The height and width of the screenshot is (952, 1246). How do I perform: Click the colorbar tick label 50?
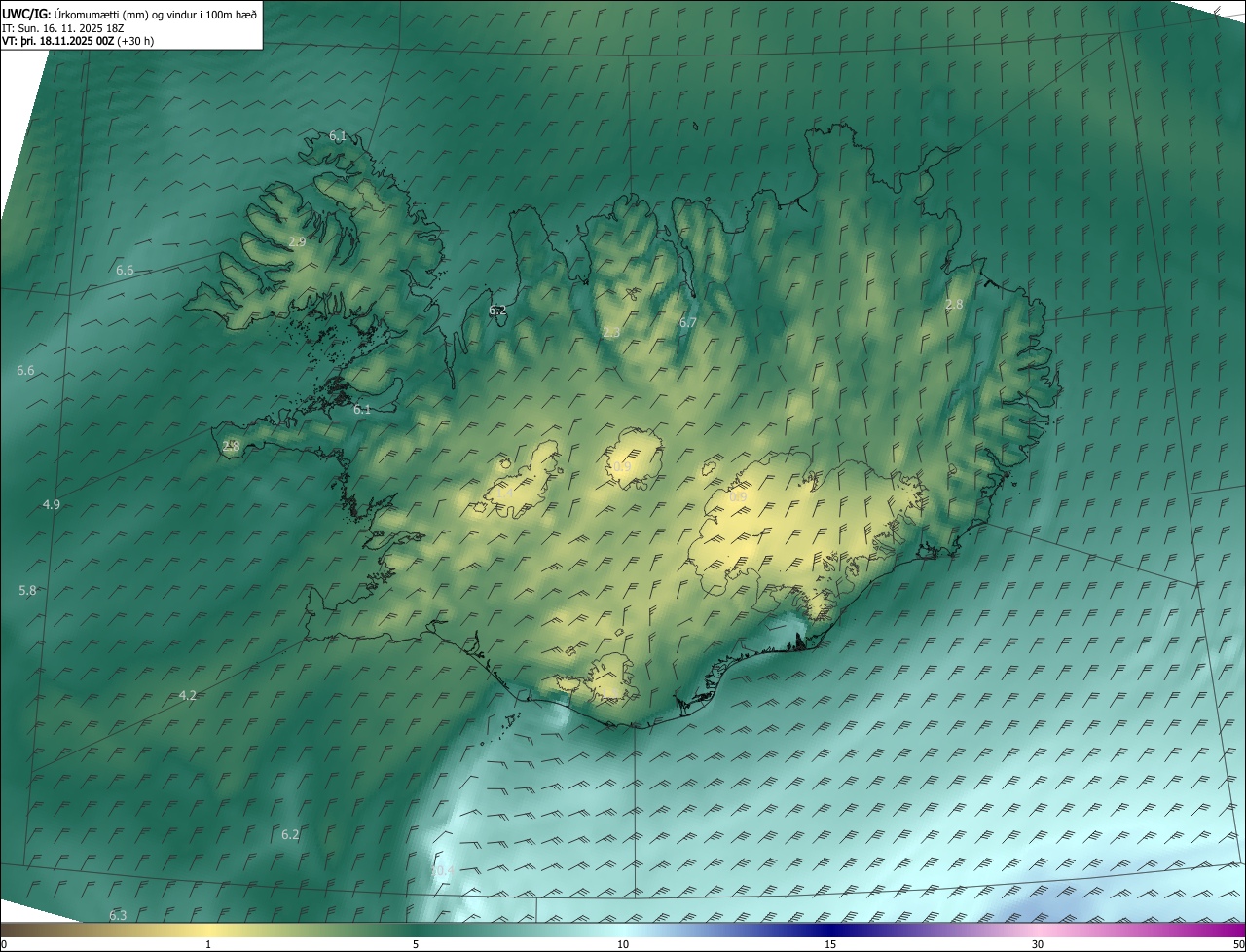tap(1238, 945)
